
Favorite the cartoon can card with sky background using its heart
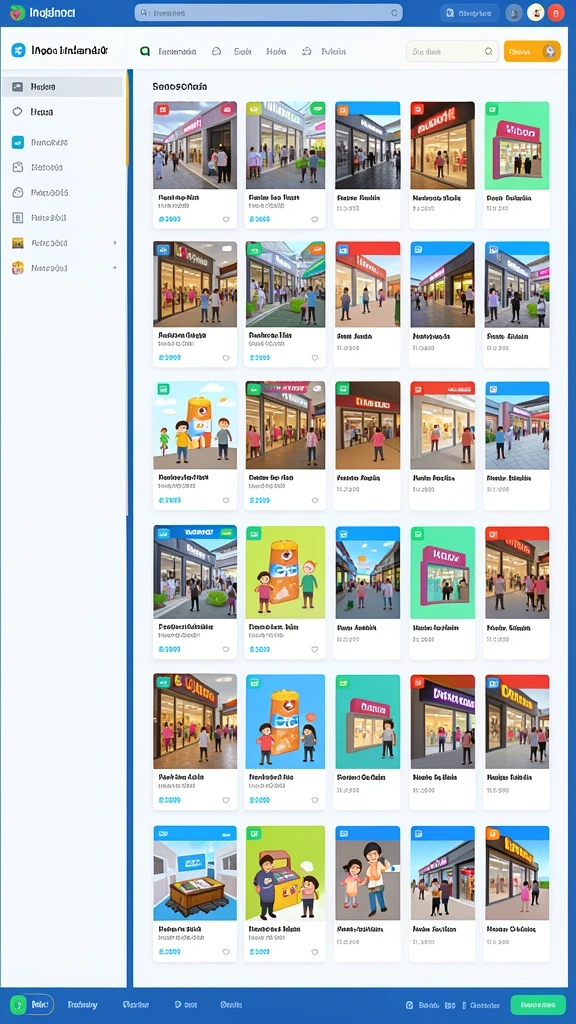point(226,501)
